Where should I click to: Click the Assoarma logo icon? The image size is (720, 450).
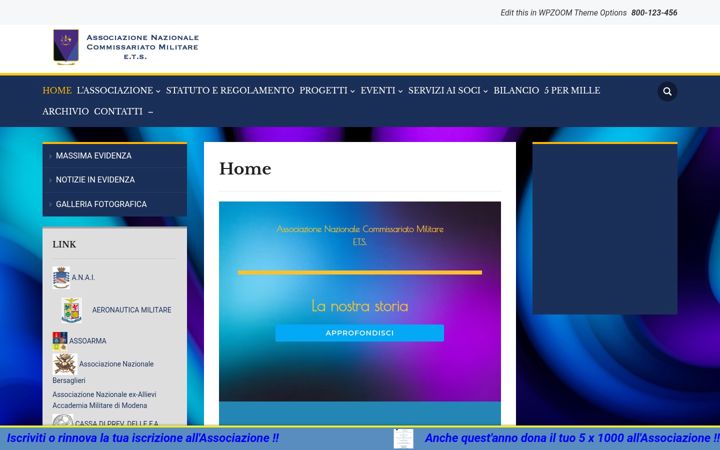point(60,341)
